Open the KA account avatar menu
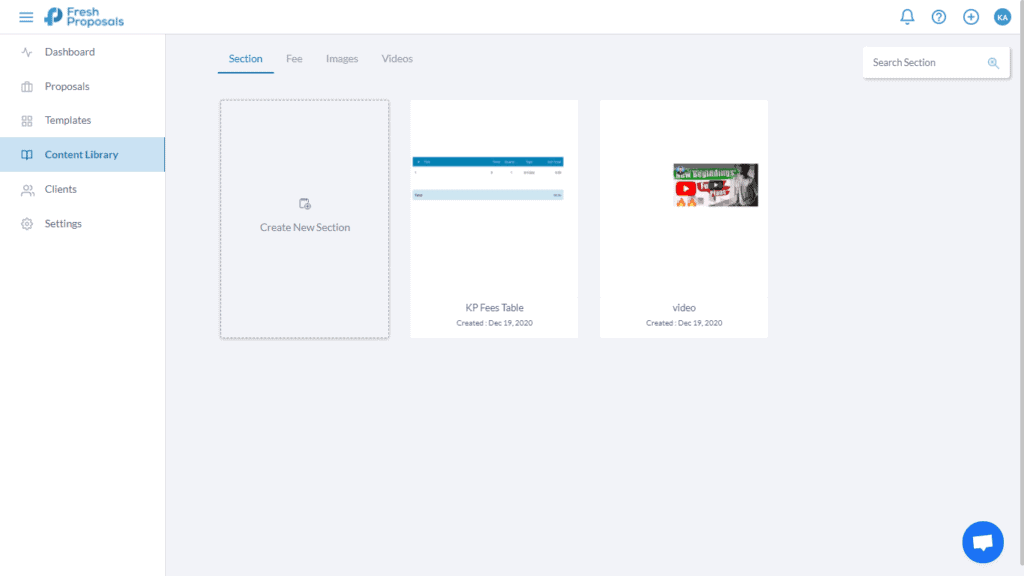Image resolution: width=1024 pixels, height=576 pixels. click(x=1003, y=16)
